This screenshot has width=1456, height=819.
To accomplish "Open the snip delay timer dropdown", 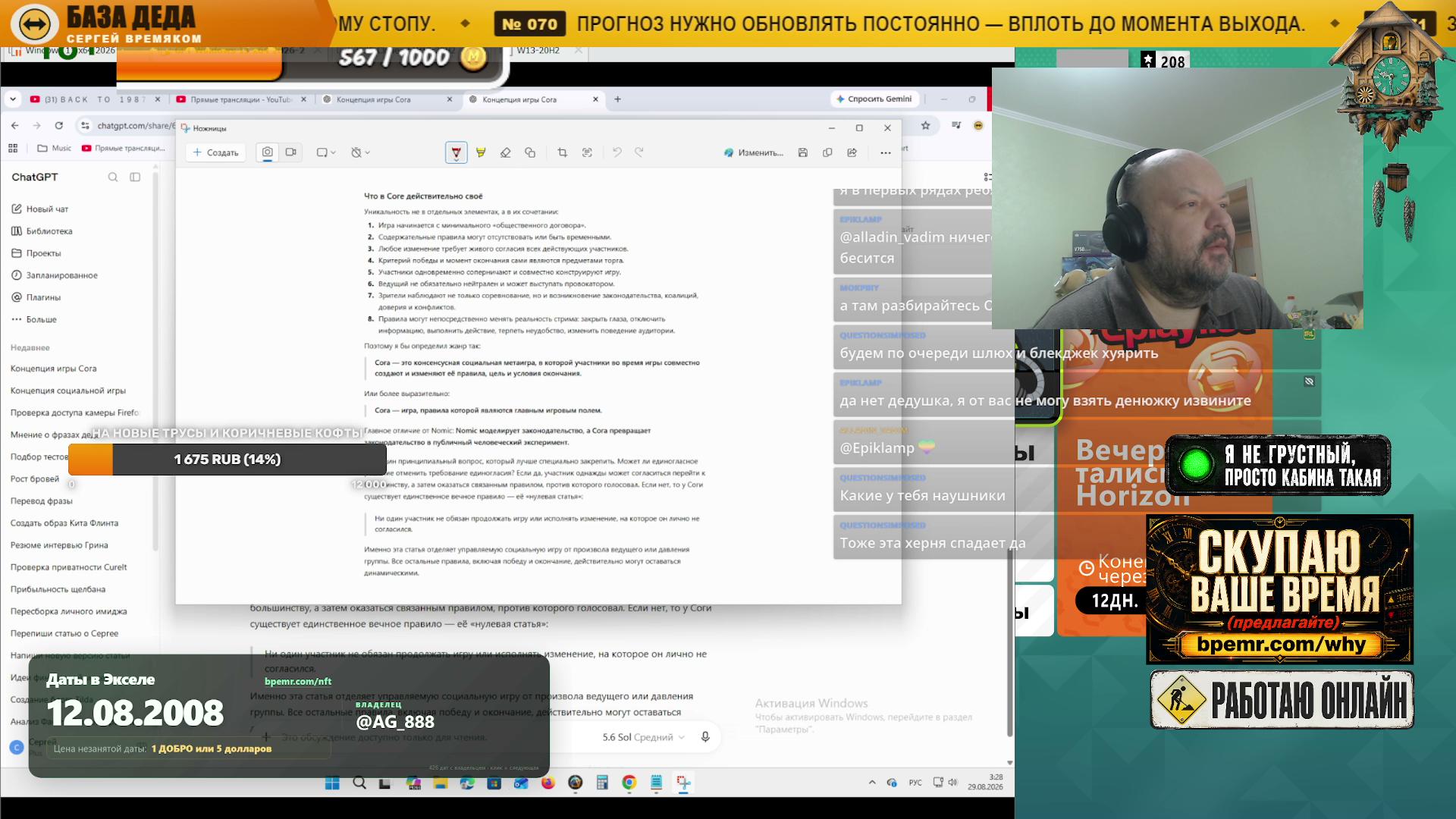I will (x=360, y=152).
